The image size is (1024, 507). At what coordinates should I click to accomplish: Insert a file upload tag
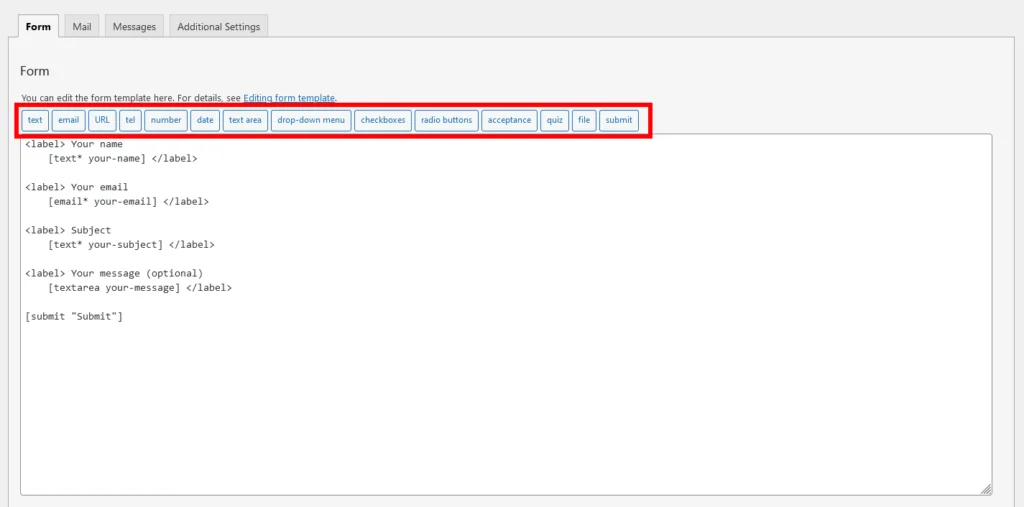584,120
